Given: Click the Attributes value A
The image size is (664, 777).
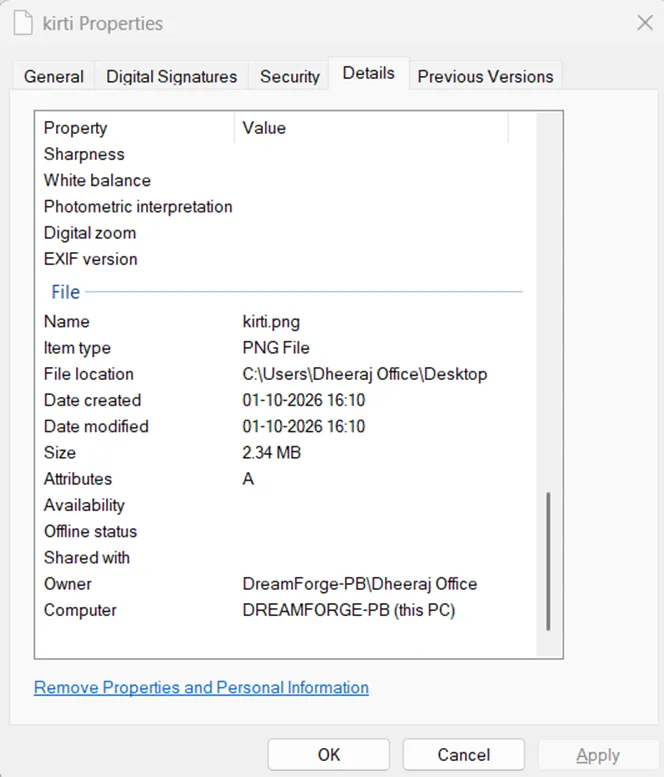Looking at the screenshot, I should point(248,479).
